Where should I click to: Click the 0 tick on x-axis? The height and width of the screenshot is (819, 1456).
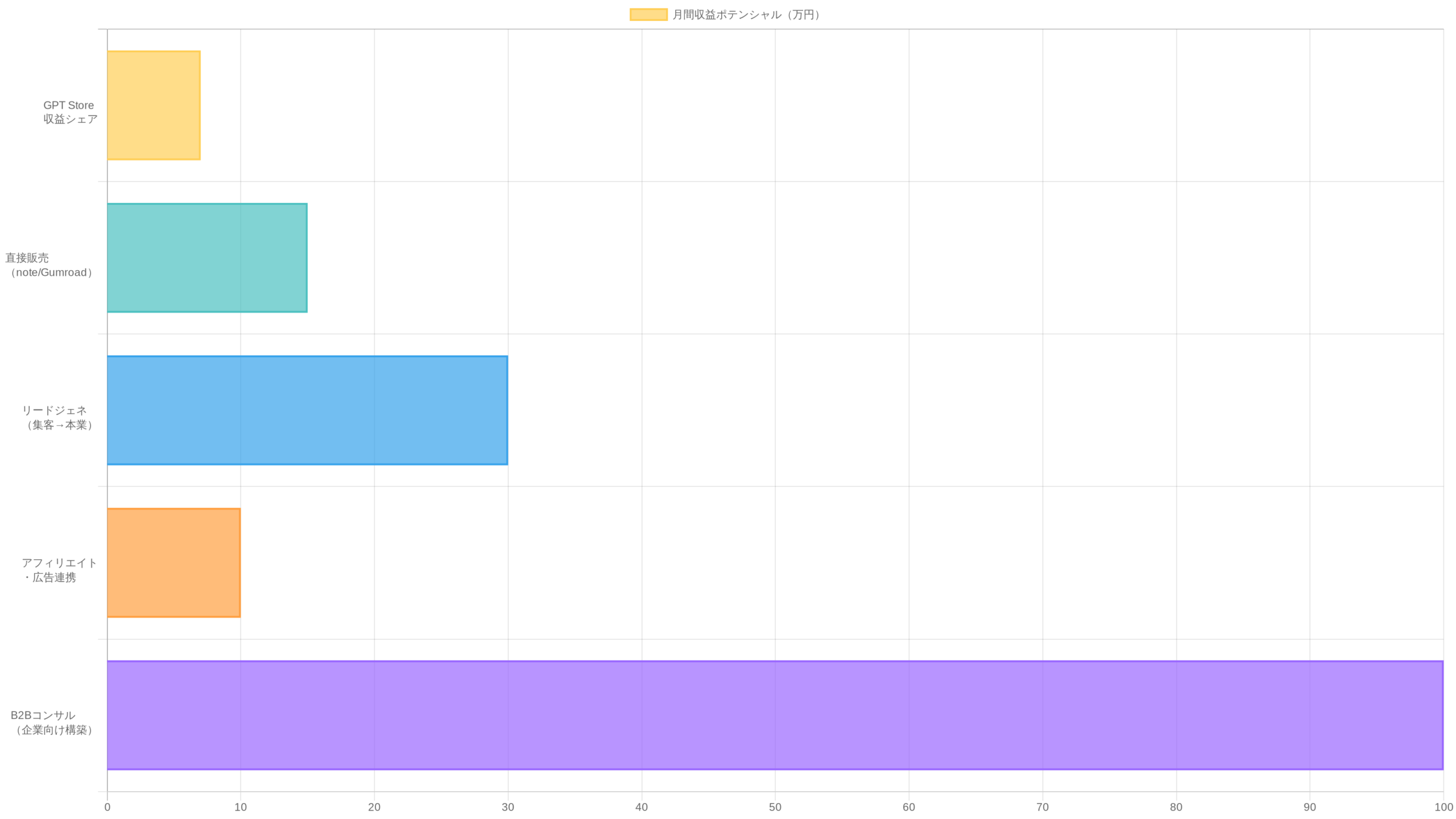107,807
